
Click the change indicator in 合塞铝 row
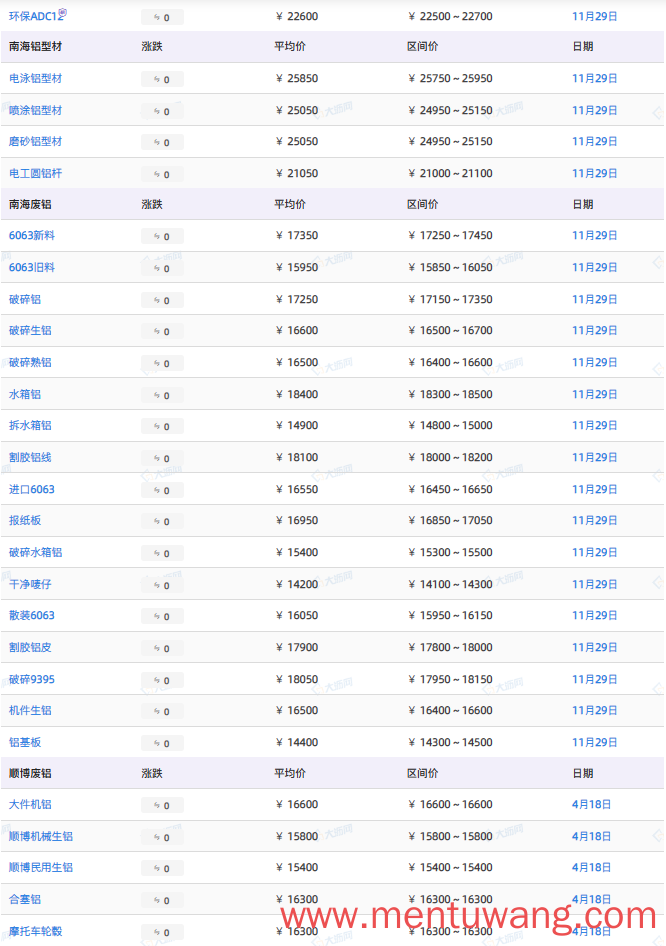[162, 901]
